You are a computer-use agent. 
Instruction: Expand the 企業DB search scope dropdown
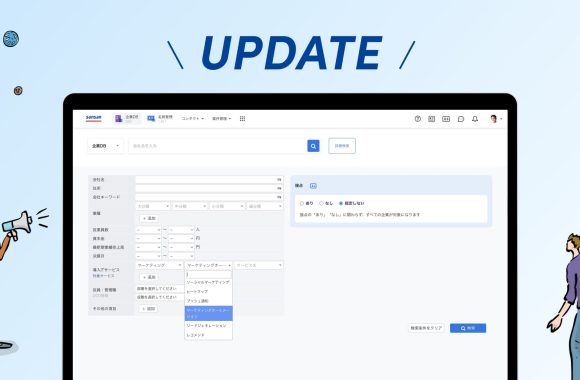pos(105,146)
